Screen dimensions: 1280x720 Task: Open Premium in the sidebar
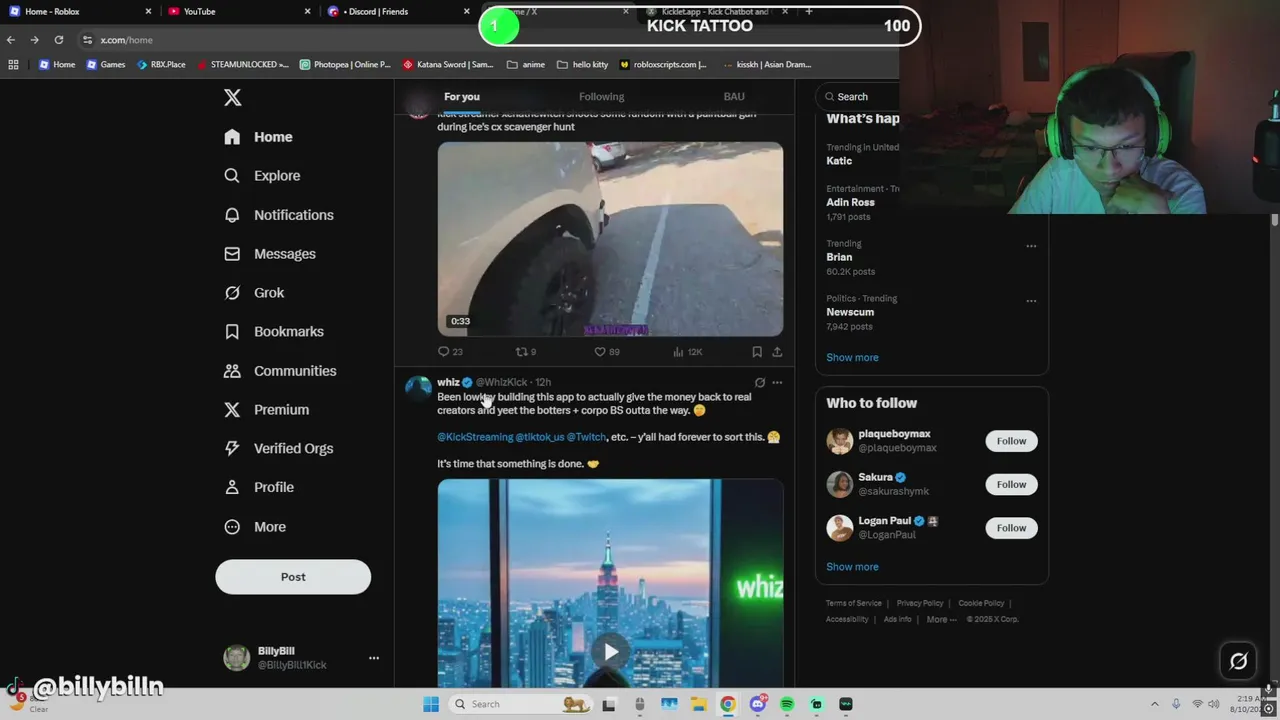[x=266, y=409]
